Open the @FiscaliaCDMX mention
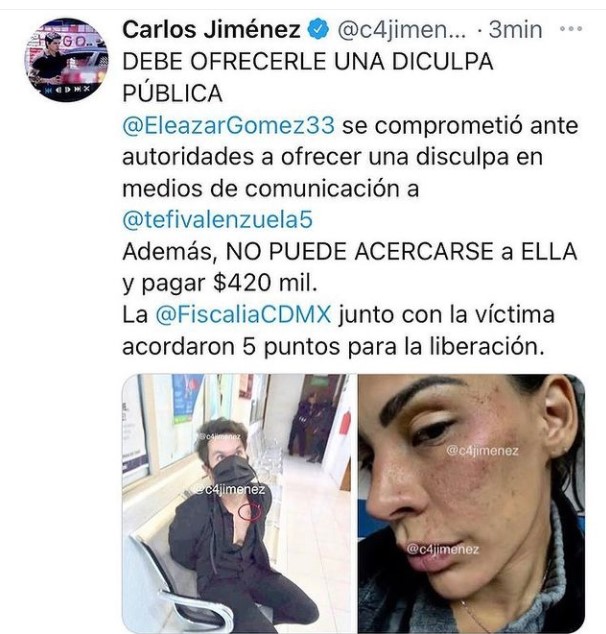This screenshot has height=634, width=606. coord(243,314)
